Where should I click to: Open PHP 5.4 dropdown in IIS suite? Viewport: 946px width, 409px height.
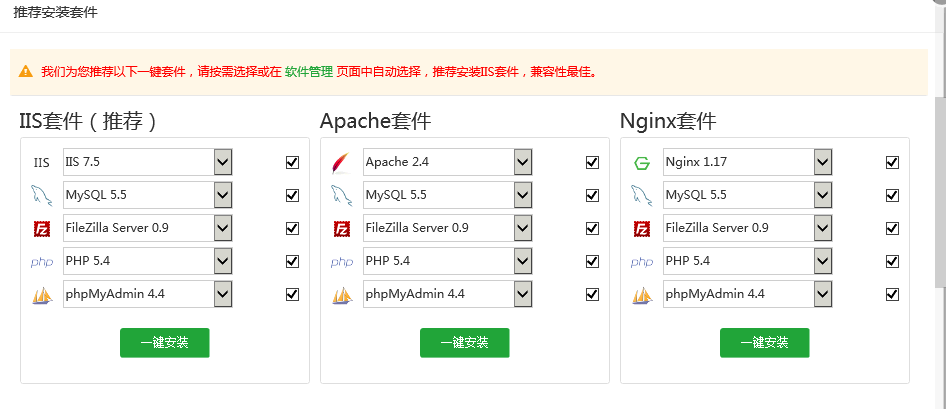pyautogui.click(x=148, y=261)
